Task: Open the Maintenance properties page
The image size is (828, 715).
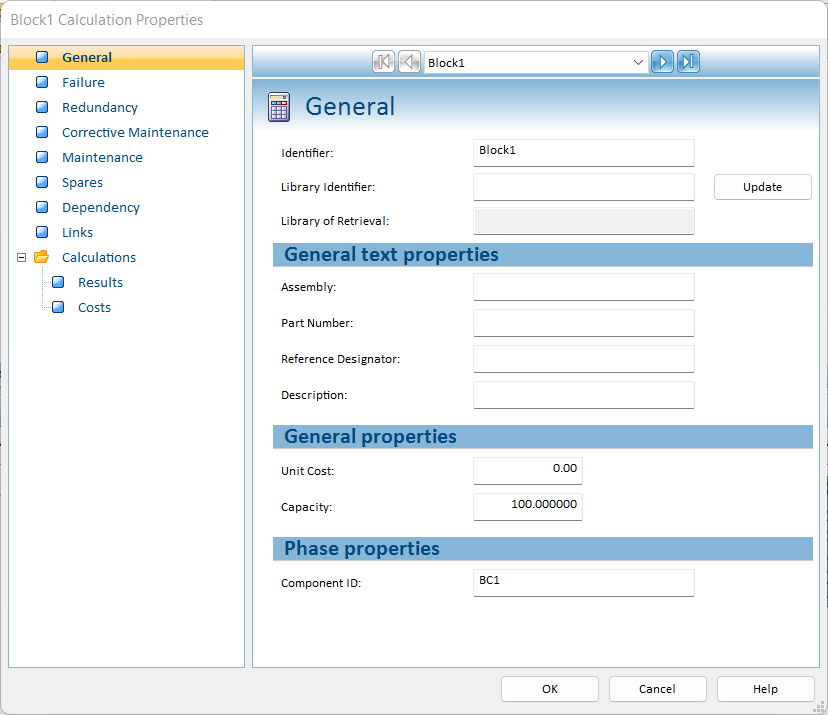Action: [x=102, y=157]
